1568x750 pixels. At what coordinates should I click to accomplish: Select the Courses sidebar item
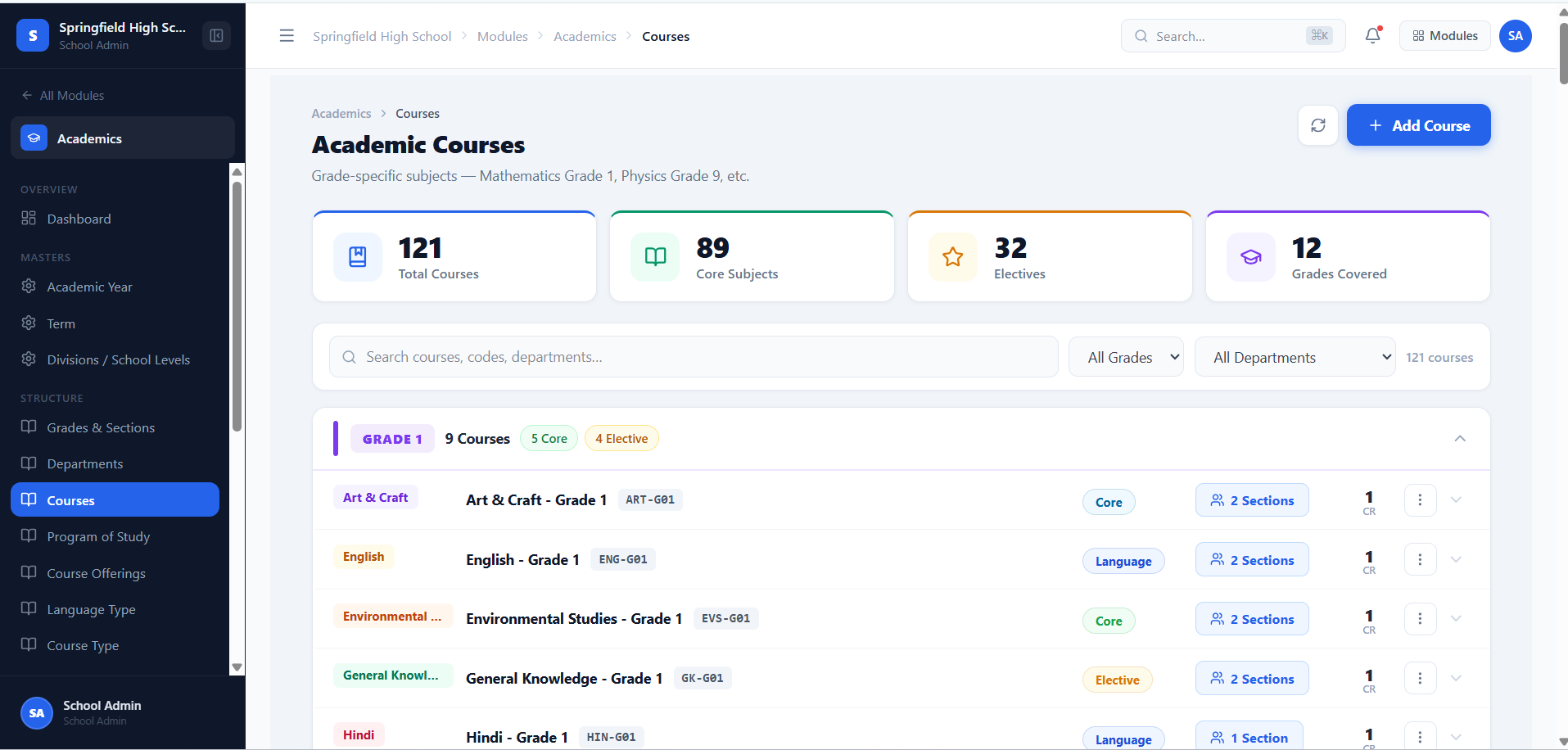coord(115,499)
